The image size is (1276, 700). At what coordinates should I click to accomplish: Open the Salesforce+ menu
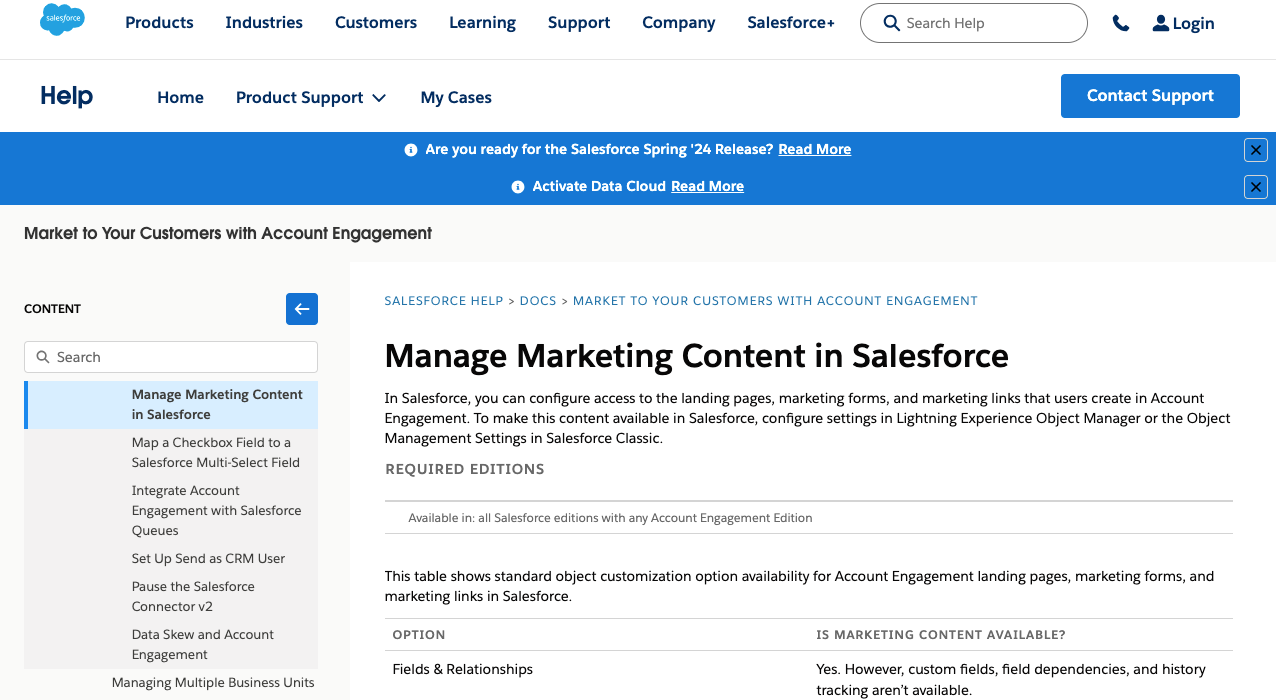point(791,22)
